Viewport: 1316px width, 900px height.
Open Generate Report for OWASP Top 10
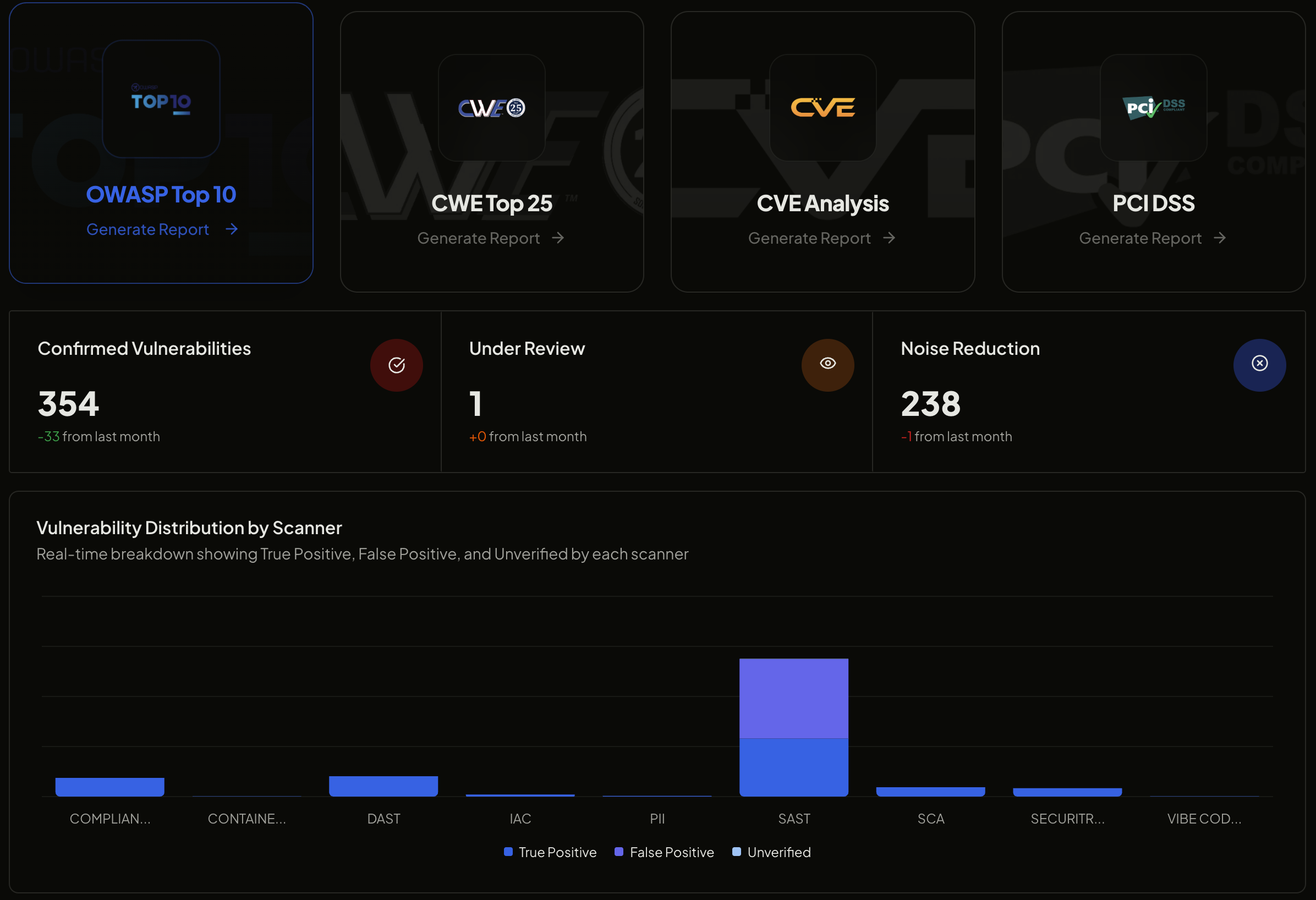(147, 229)
